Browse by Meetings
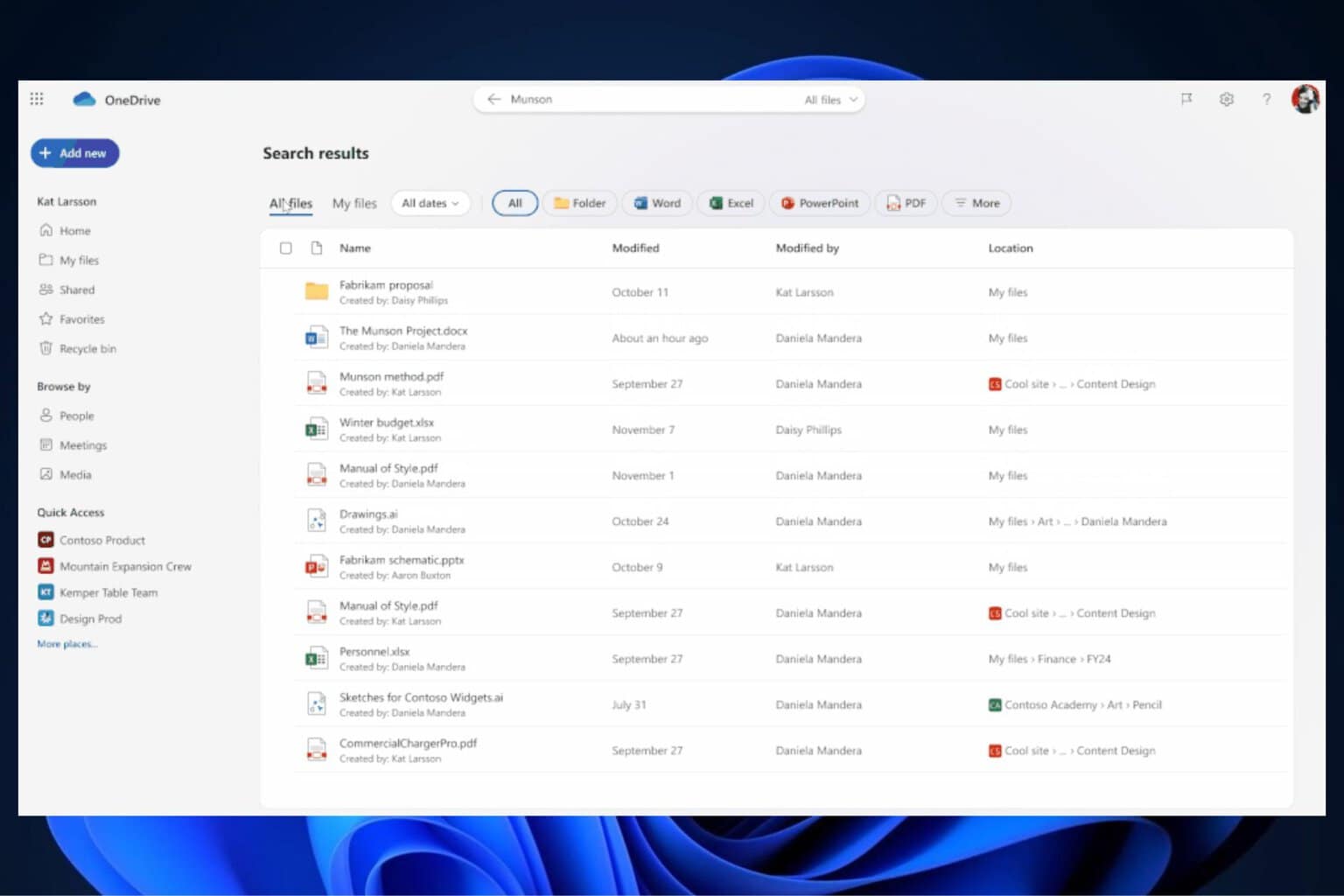 tap(73, 444)
